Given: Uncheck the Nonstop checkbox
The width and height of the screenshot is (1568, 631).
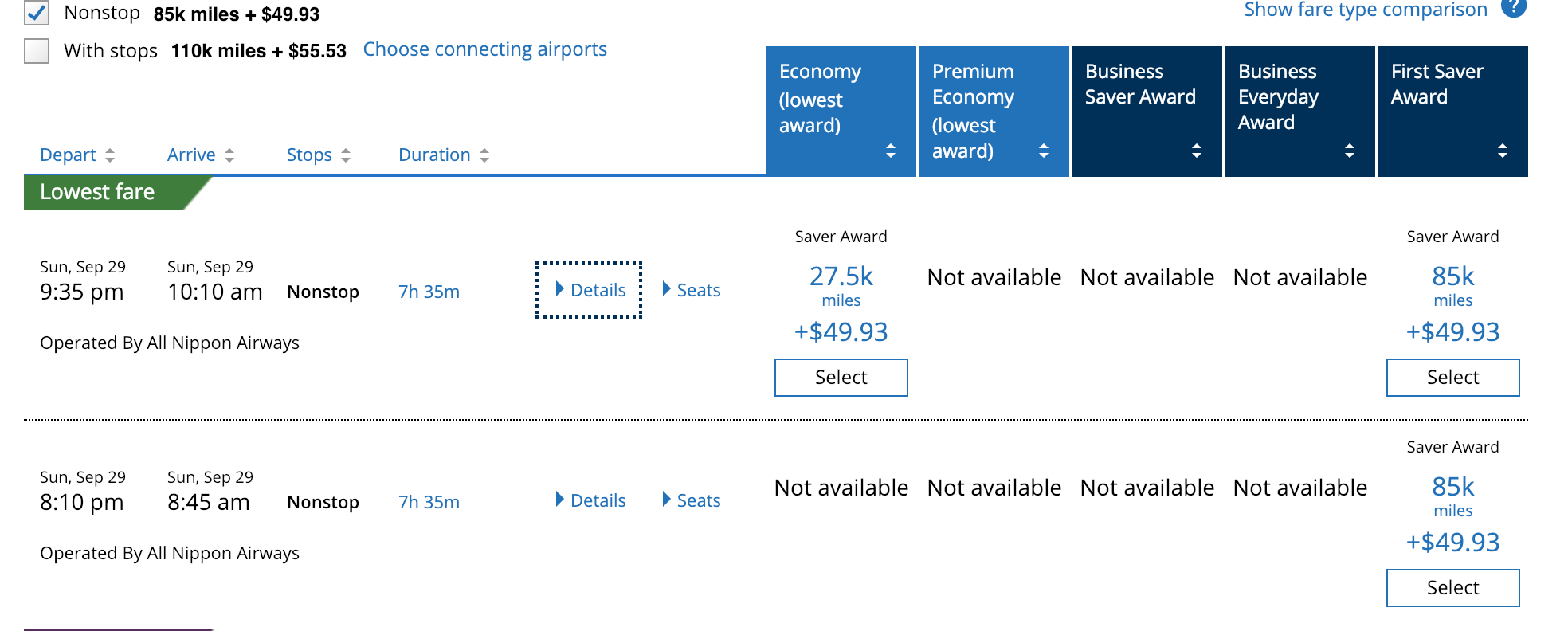Looking at the screenshot, I should click(x=37, y=12).
